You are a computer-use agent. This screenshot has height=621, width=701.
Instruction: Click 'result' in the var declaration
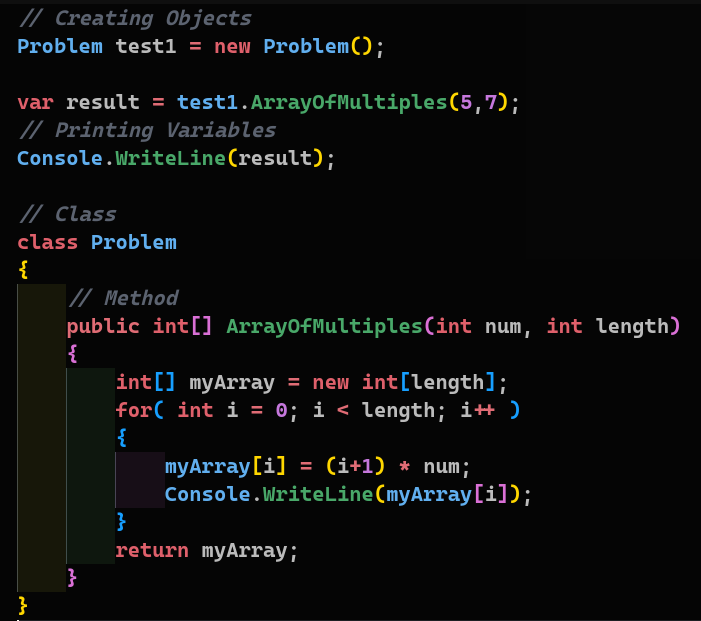tap(103, 102)
